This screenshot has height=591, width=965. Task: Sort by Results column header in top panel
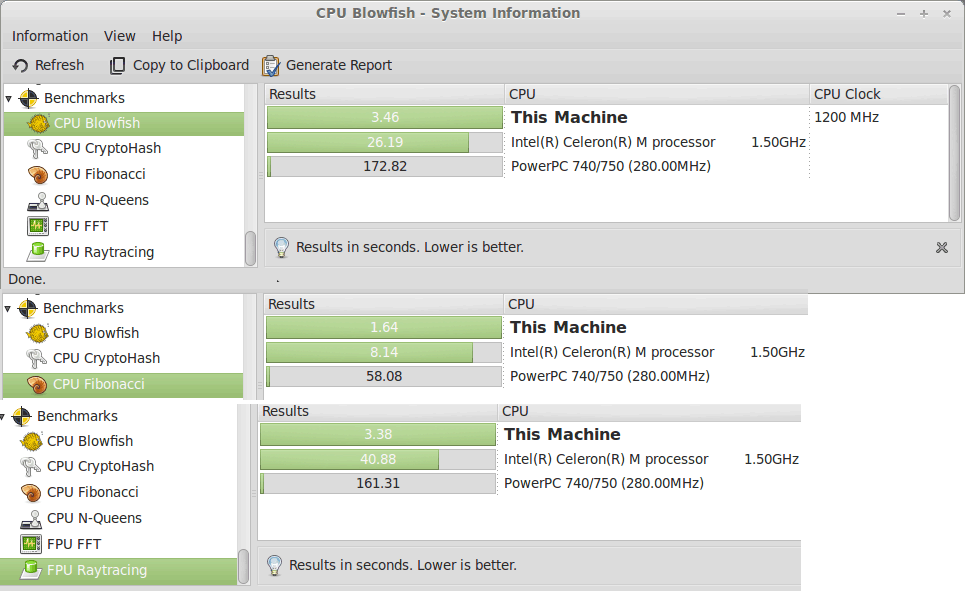pyautogui.click(x=385, y=94)
